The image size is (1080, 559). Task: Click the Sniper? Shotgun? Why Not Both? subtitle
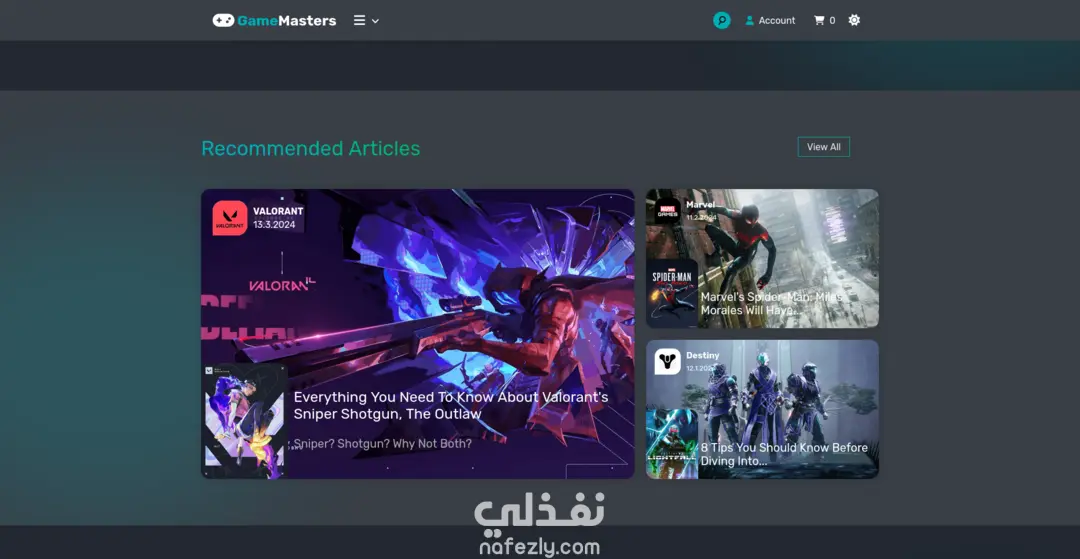pos(383,443)
